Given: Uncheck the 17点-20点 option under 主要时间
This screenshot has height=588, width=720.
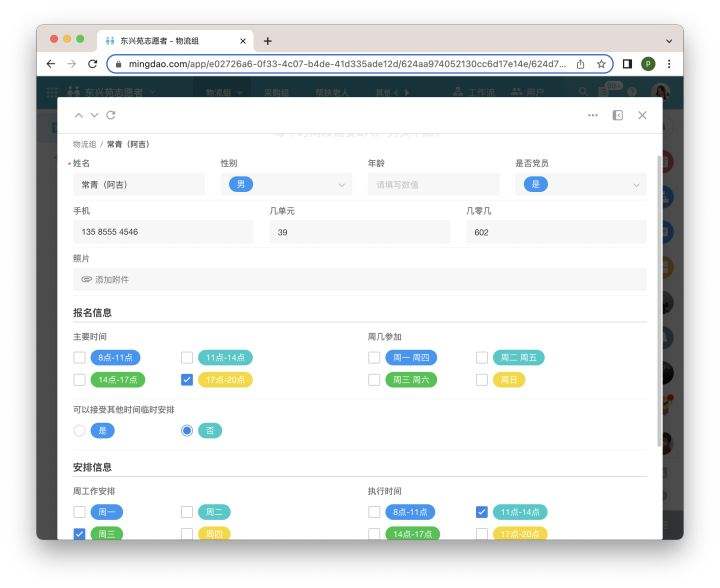Looking at the screenshot, I should point(187,380).
